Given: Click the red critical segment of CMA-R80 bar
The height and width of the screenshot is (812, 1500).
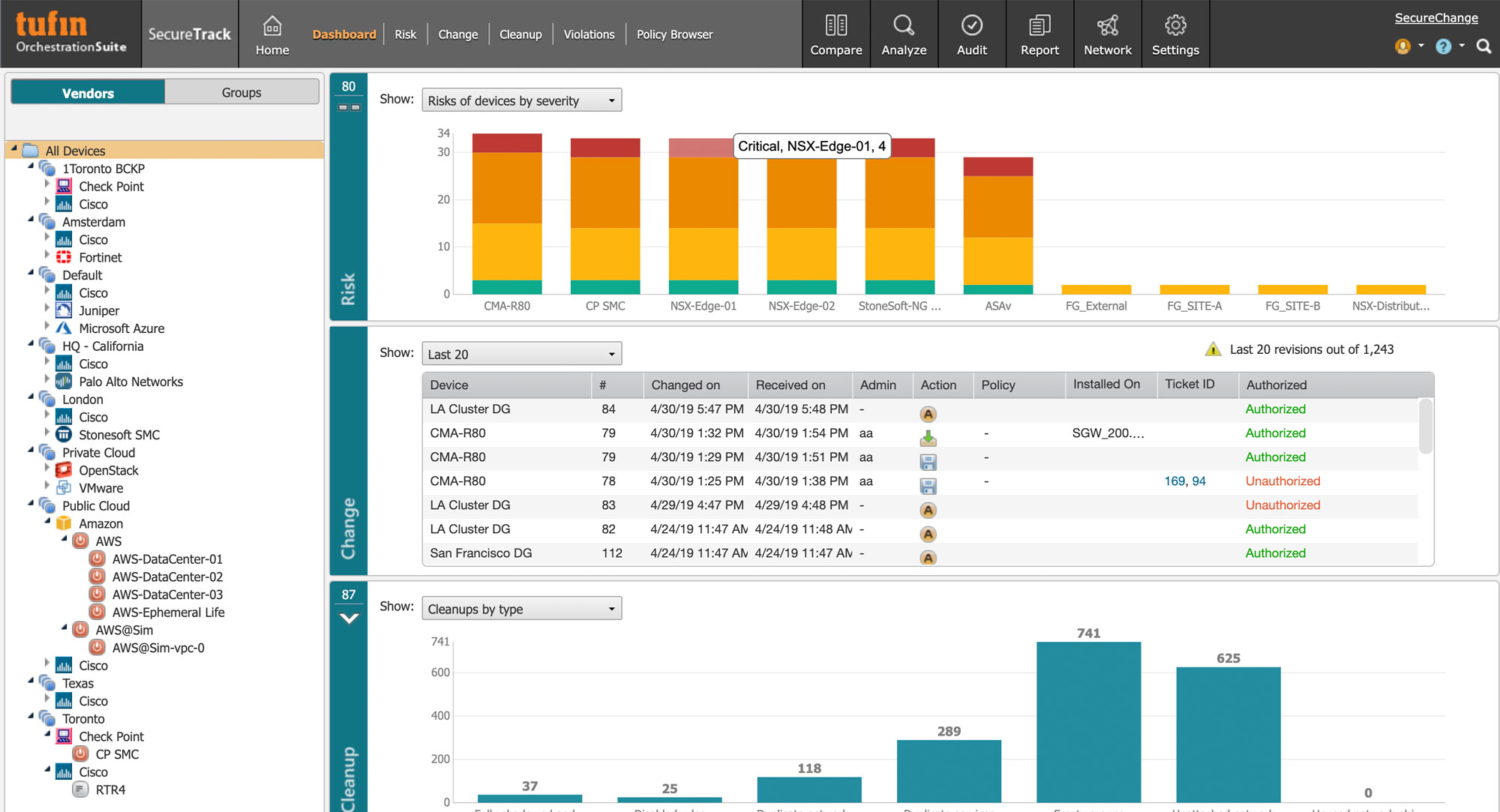Looking at the screenshot, I should coord(507,142).
